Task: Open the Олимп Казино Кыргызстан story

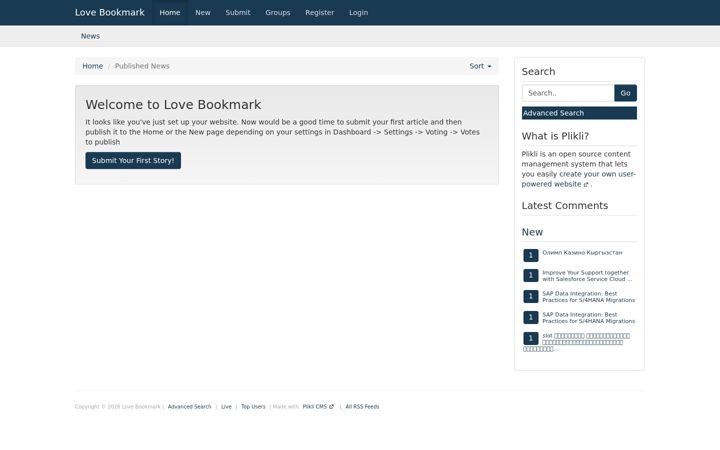Action: point(582,253)
